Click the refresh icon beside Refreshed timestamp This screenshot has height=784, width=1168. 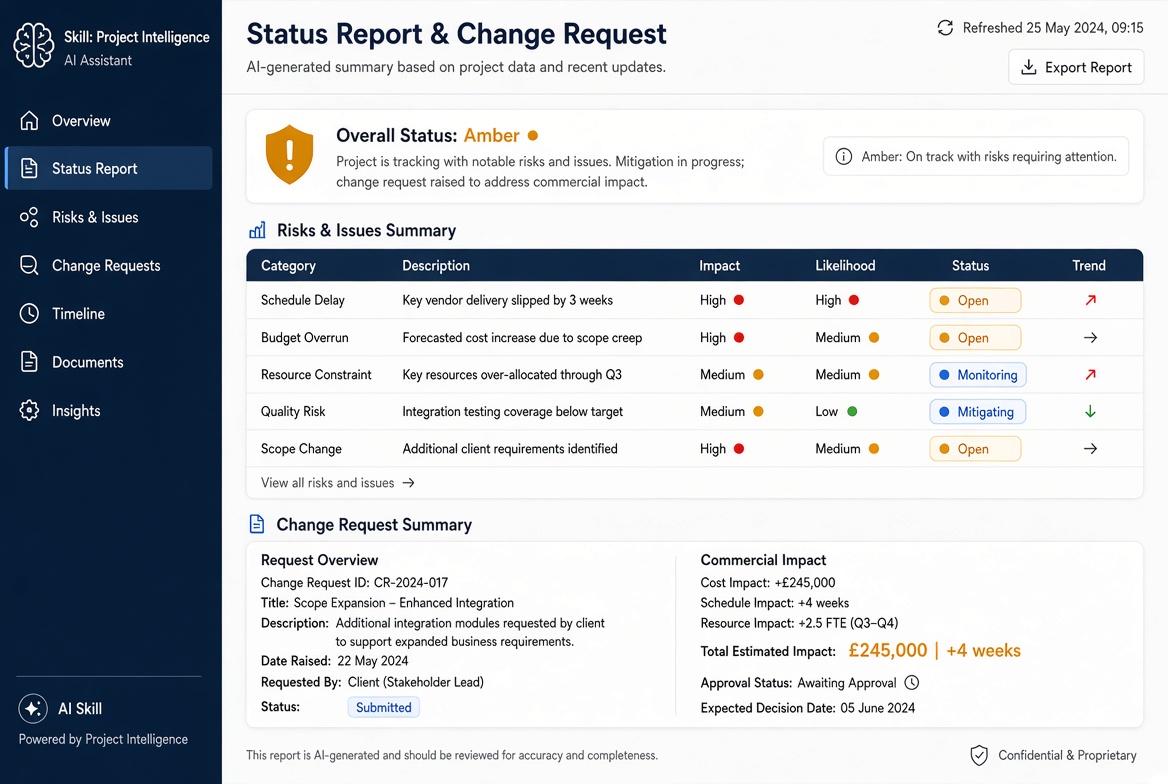tap(945, 28)
